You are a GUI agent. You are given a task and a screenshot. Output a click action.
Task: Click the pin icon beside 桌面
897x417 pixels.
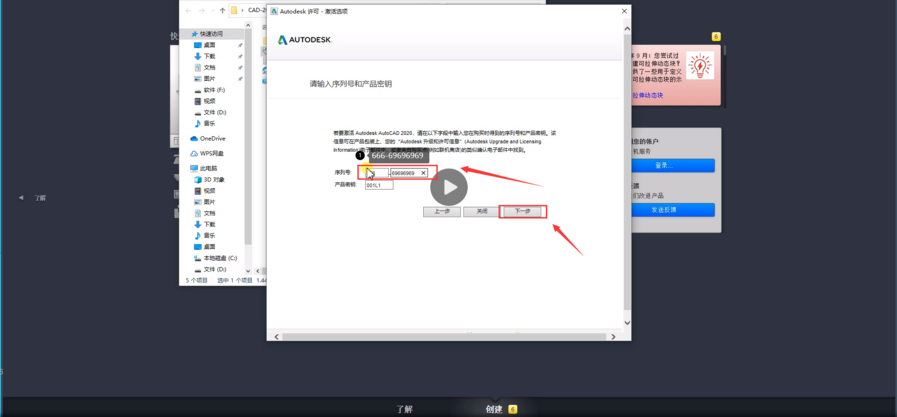240,45
